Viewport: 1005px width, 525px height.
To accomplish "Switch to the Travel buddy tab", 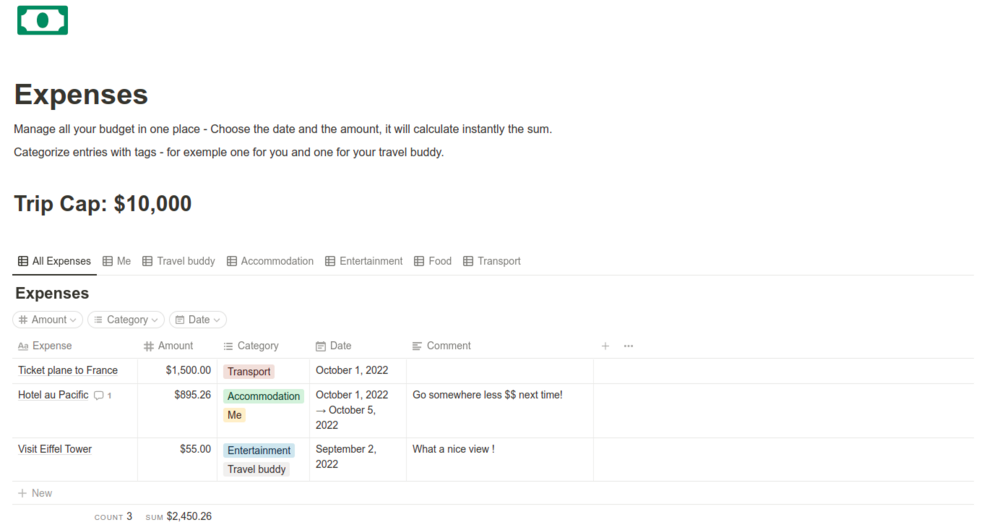I will tap(178, 261).
